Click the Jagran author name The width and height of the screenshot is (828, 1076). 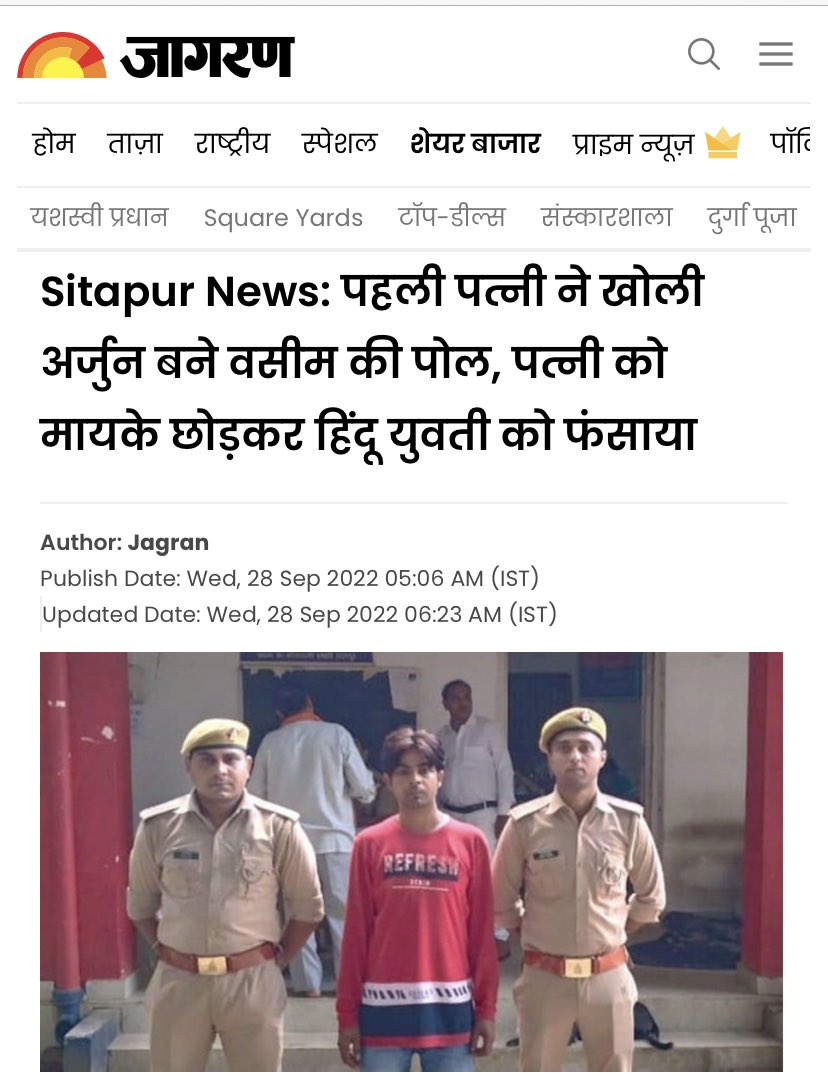click(168, 542)
